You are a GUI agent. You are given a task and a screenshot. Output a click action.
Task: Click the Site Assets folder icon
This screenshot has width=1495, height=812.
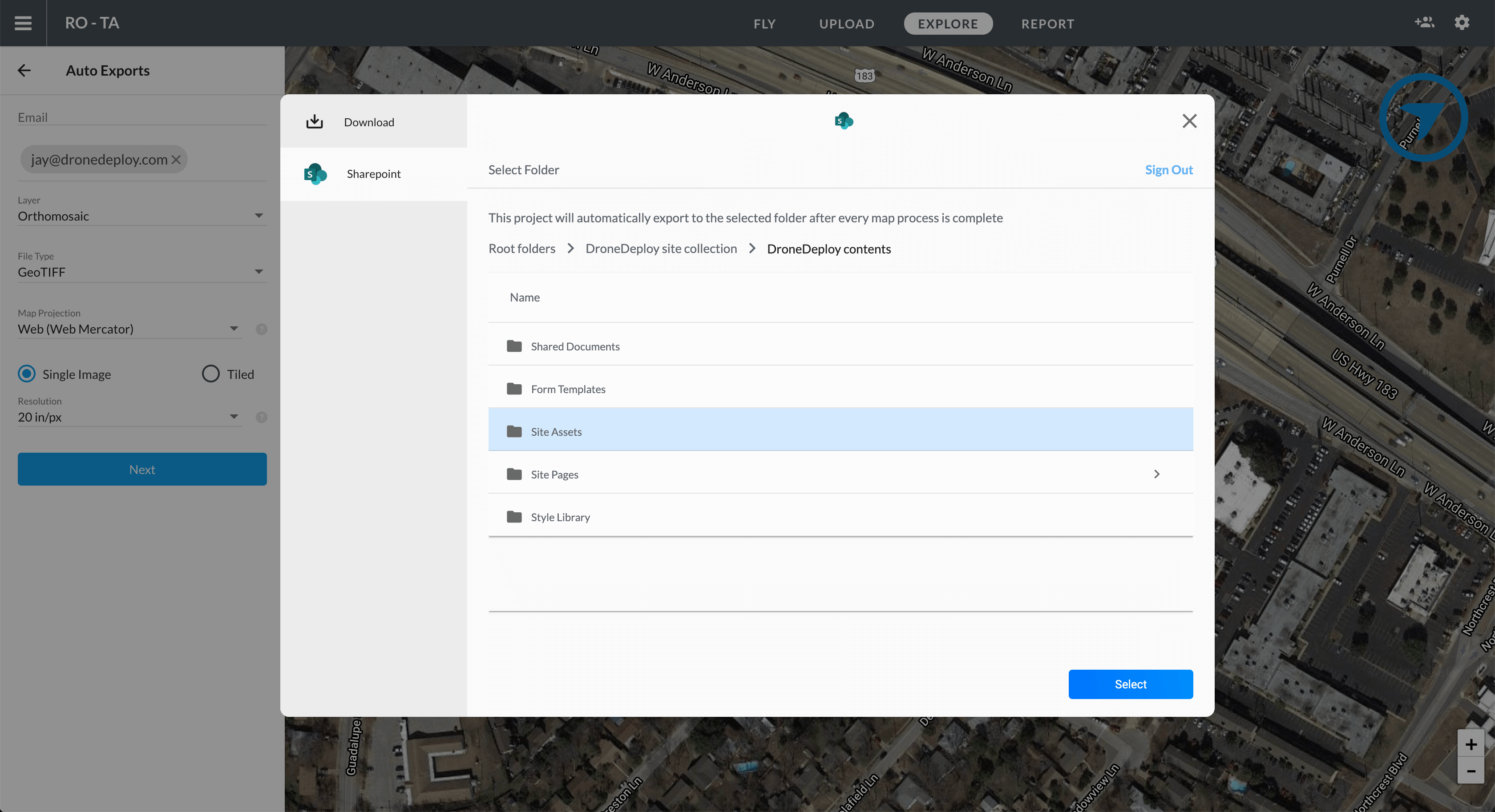tap(513, 431)
